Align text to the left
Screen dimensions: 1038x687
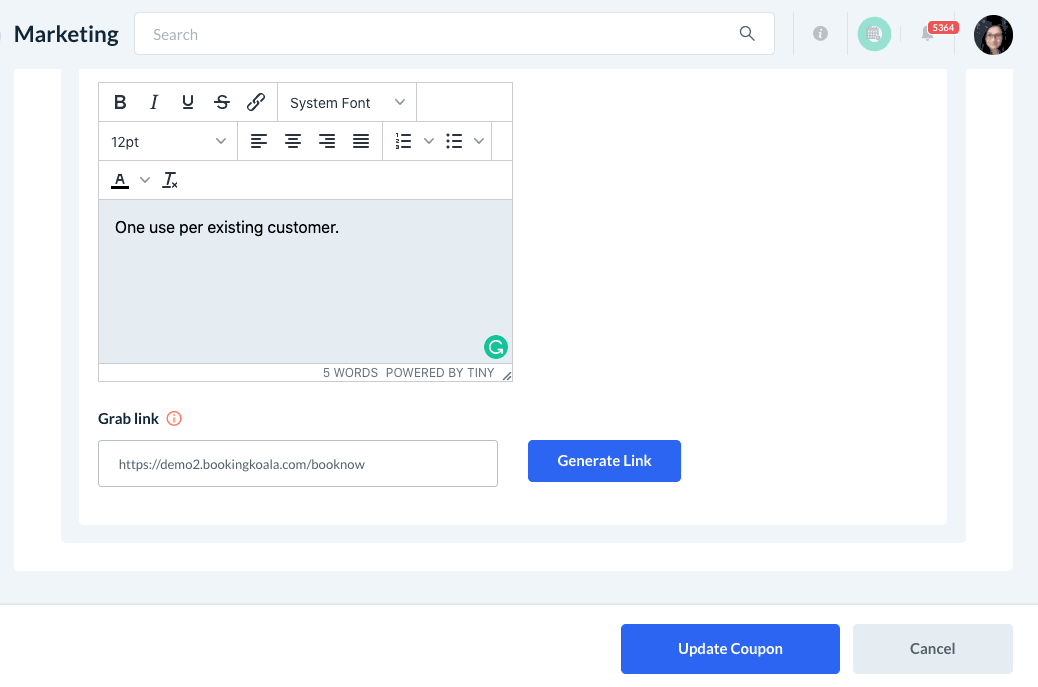(x=259, y=141)
